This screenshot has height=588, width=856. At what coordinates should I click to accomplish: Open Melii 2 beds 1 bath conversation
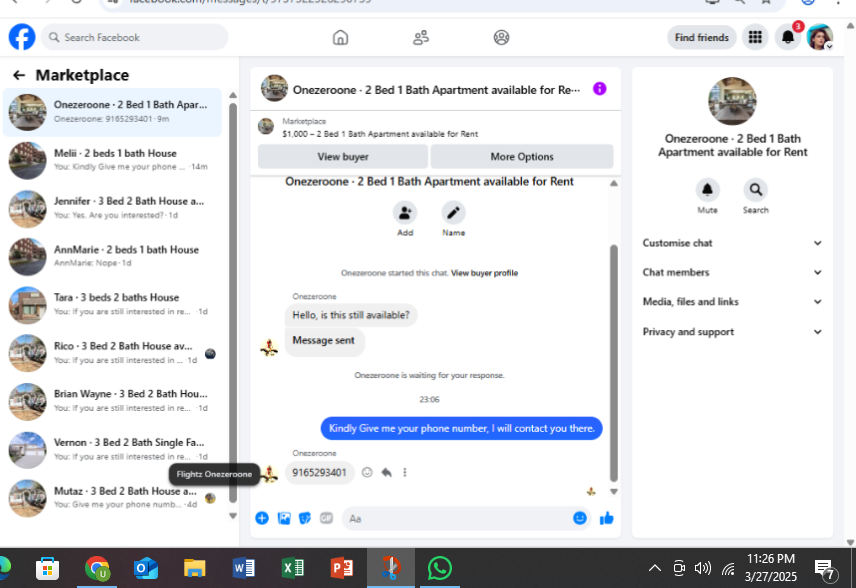tap(112, 160)
